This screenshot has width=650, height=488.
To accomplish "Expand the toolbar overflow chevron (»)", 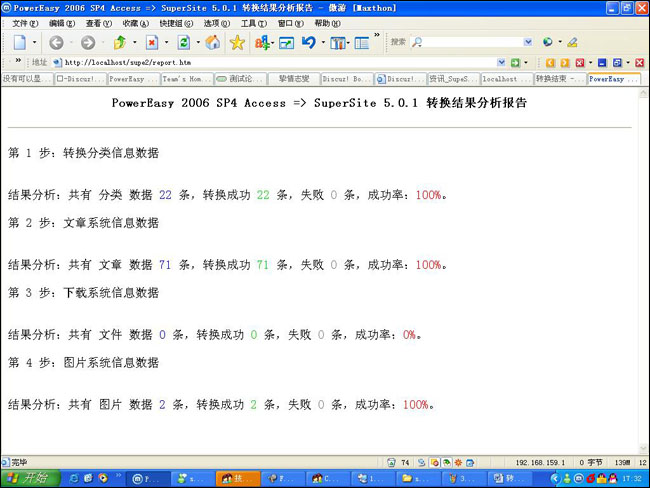I will click(x=377, y=35).
